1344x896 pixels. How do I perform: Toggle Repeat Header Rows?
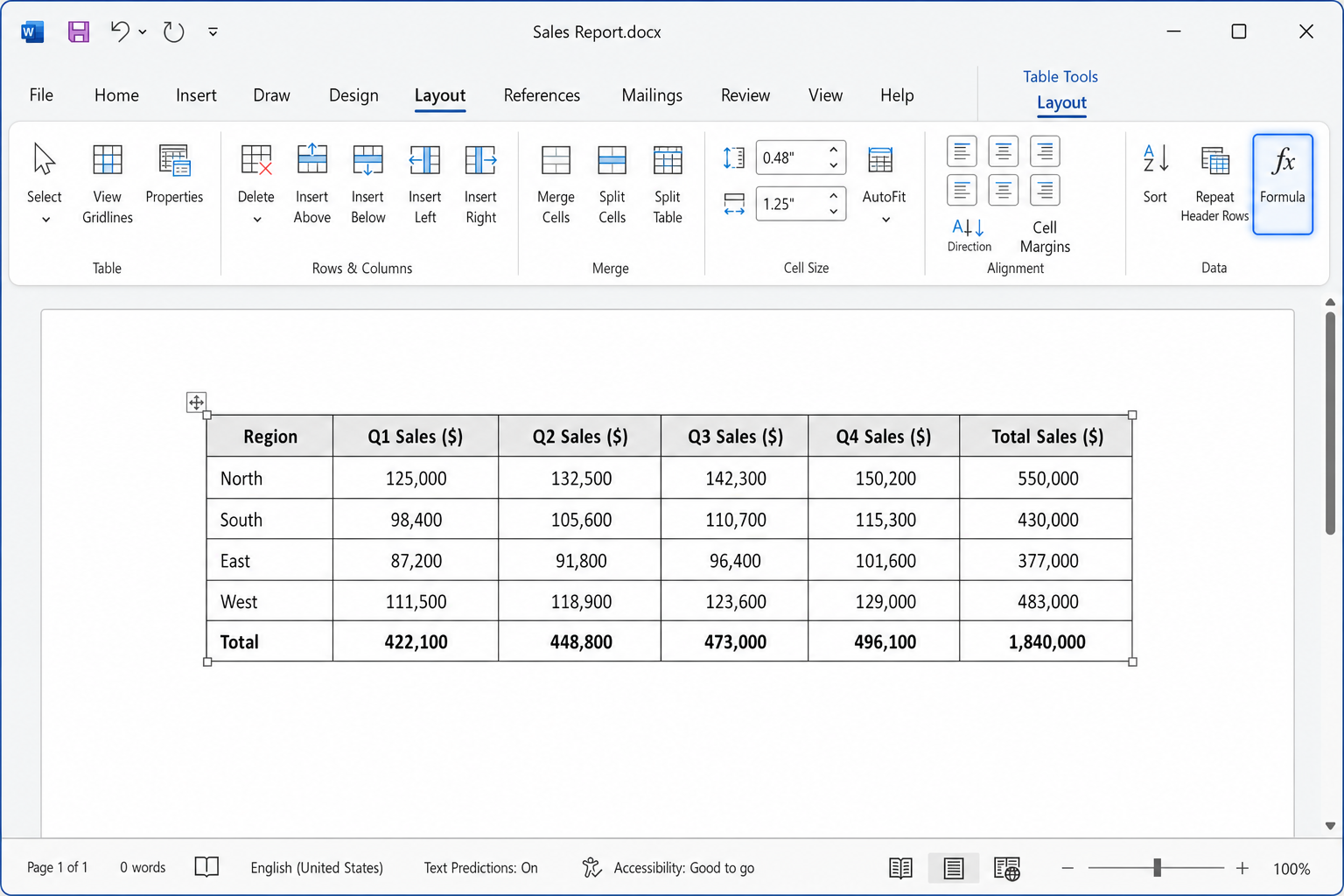click(x=1214, y=184)
